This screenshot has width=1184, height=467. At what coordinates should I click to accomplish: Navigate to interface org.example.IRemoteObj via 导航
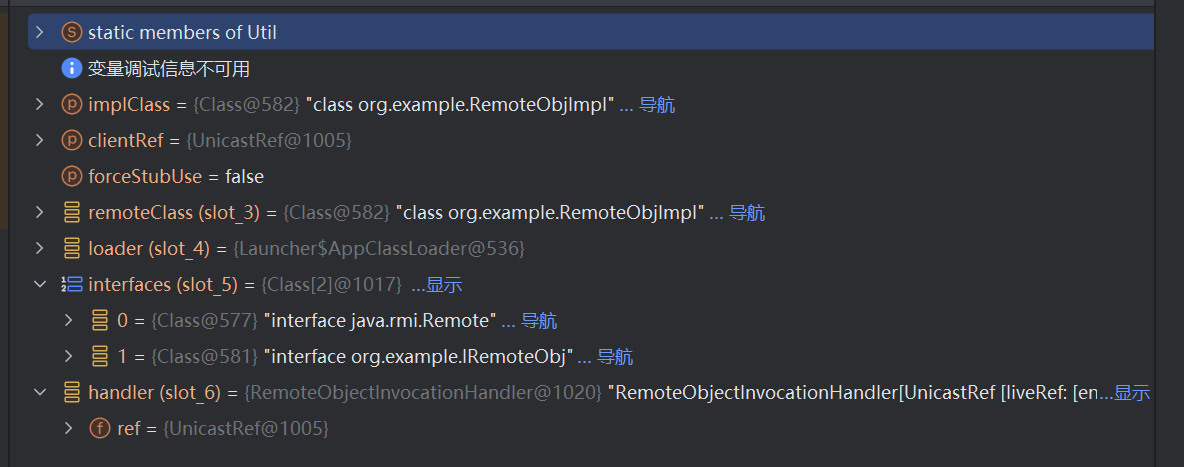tap(615, 357)
